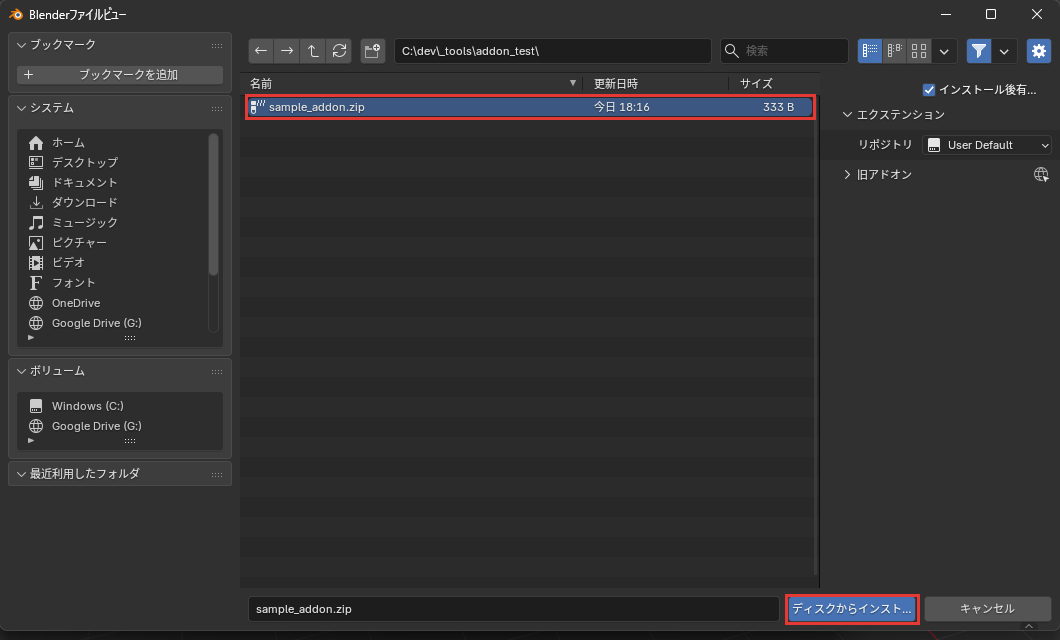The width and height of the screenshot is (1060, 640).
Task: Switch to thumbnail display mode
Action: [x=919, y=51]
